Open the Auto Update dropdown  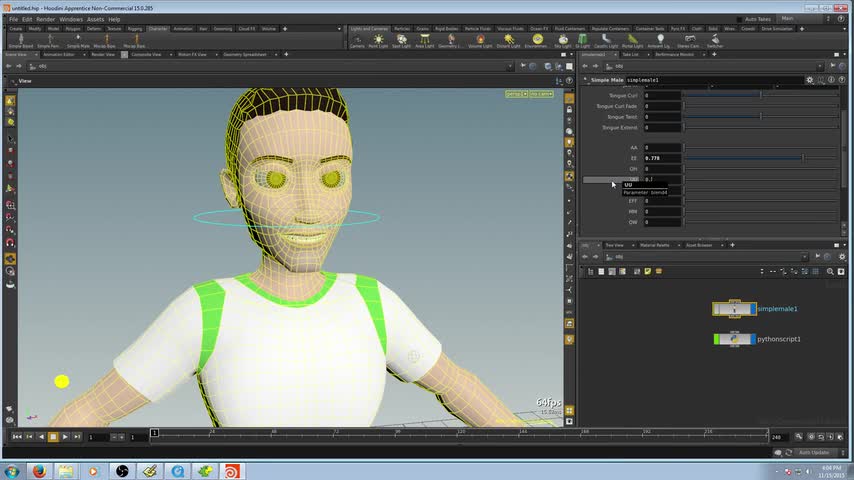tap(816, 452)
